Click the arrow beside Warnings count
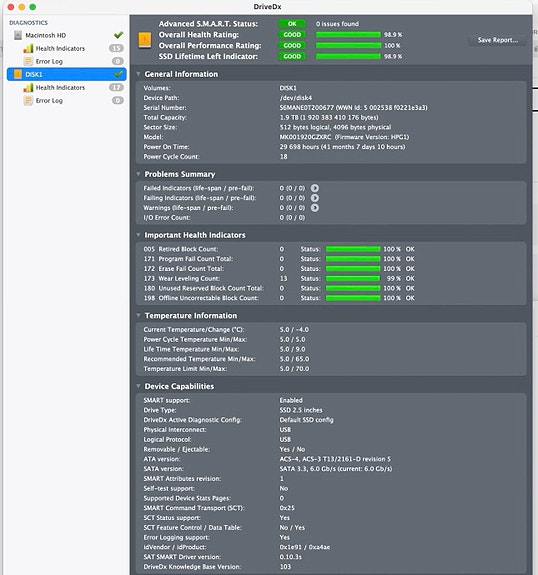The height and width of the screenshot is (575, 538). [315, 208]
